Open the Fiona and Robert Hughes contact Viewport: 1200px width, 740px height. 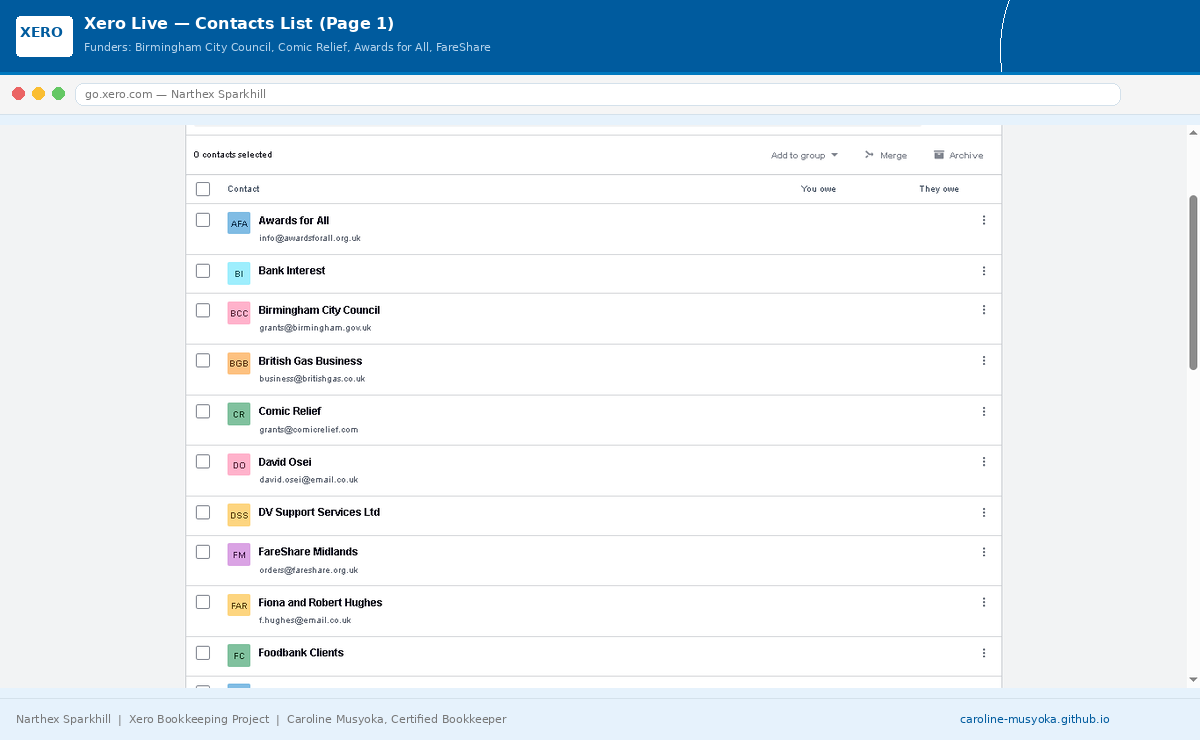[x=320, y=603]
